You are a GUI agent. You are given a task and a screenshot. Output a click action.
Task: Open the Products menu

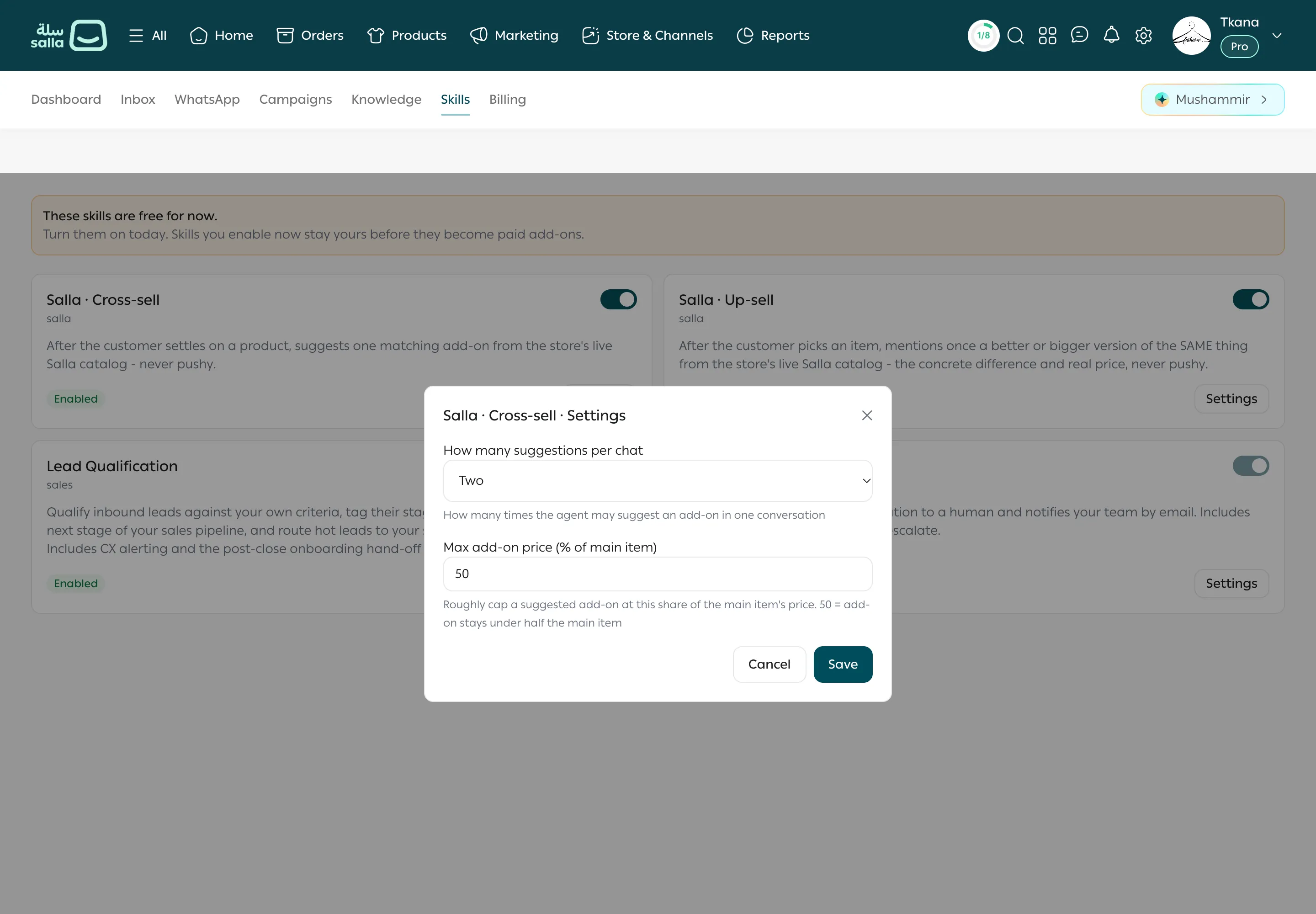(407, 36)
